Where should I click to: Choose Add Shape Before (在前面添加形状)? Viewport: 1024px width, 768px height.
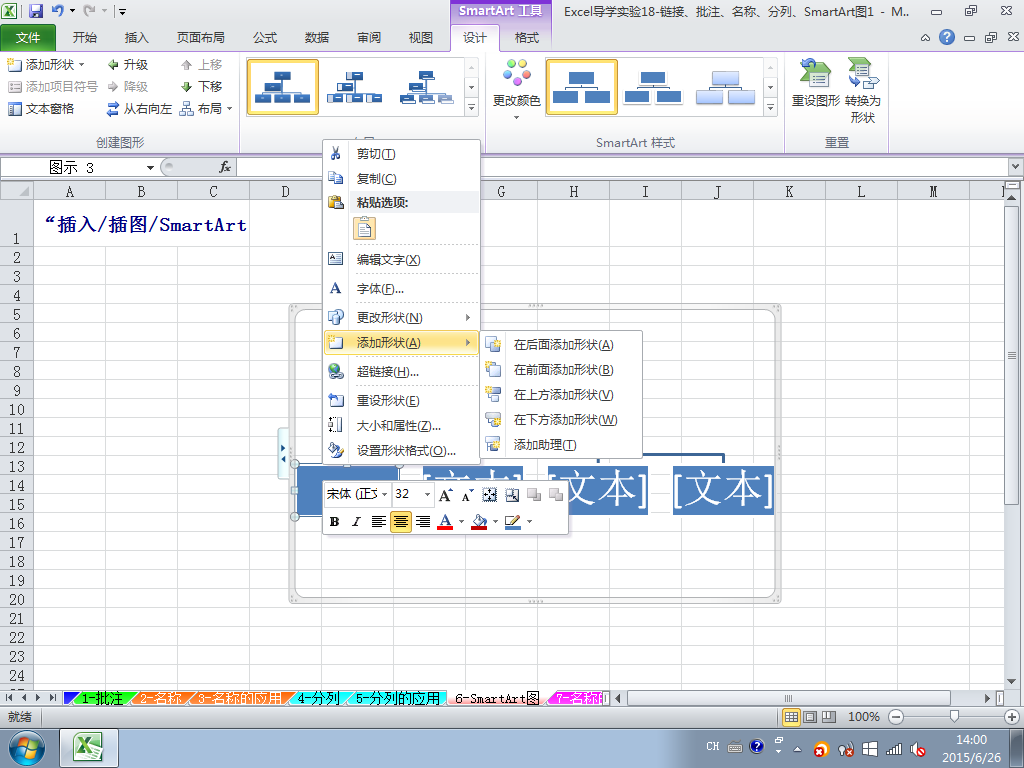pos(562,370)
